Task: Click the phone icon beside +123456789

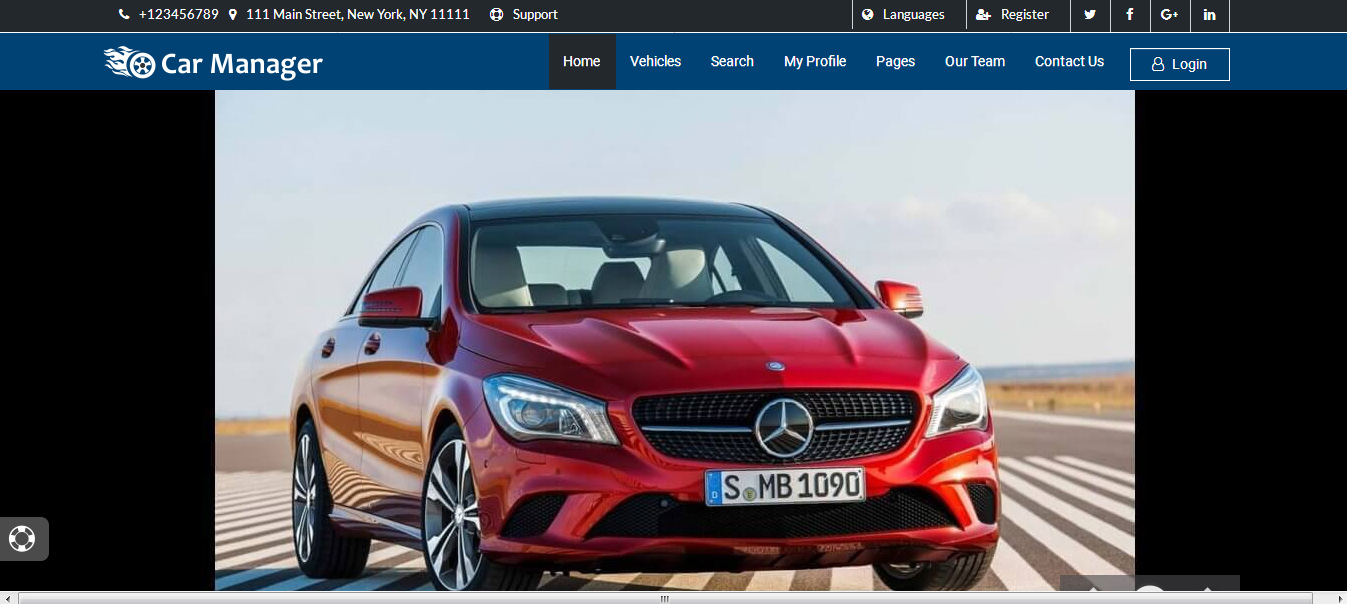Action: tap(124, 15)
